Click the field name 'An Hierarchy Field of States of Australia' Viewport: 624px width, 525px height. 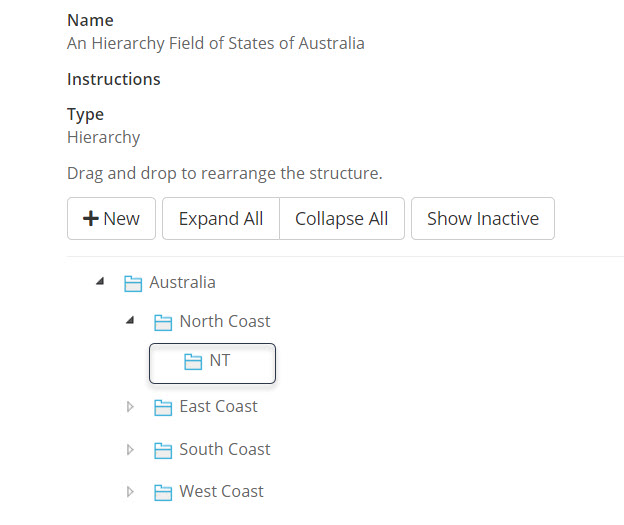pos(216,43)
